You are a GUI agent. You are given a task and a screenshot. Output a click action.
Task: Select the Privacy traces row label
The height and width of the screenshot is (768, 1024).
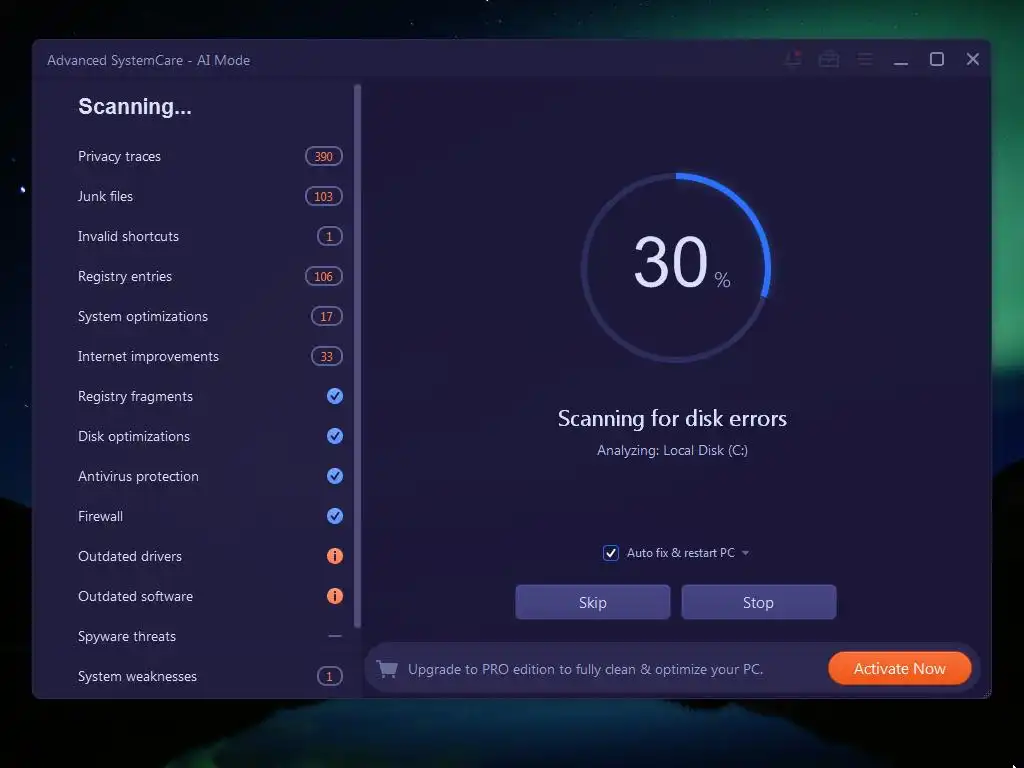point(120,156)
